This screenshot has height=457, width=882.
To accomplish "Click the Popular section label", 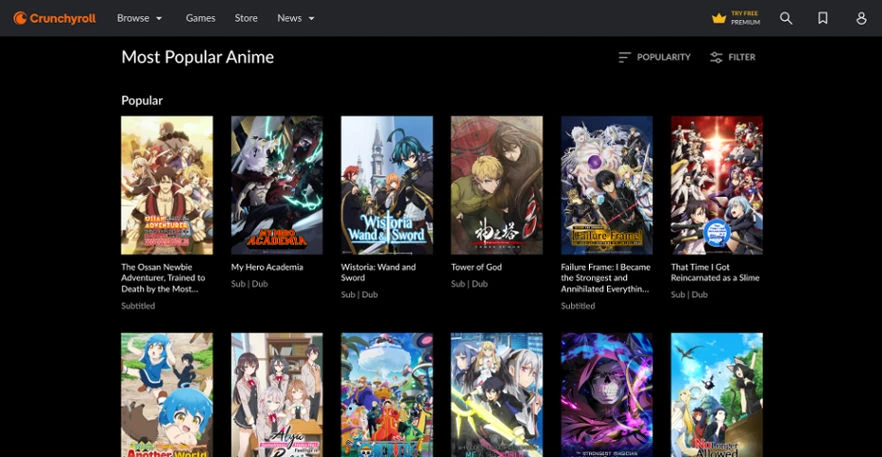I will point(142,101).
